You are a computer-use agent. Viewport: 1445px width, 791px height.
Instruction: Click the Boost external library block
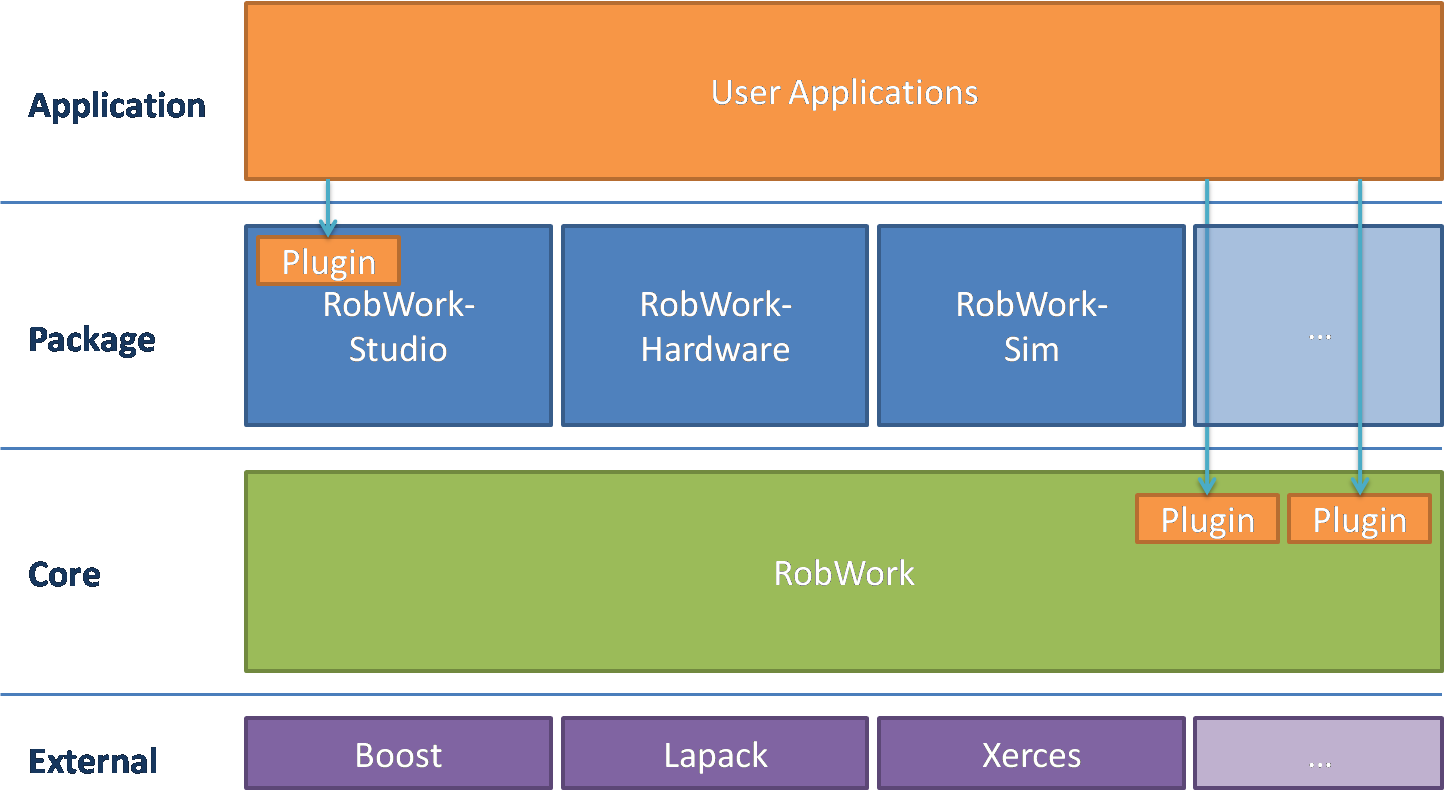coord(398,754)
